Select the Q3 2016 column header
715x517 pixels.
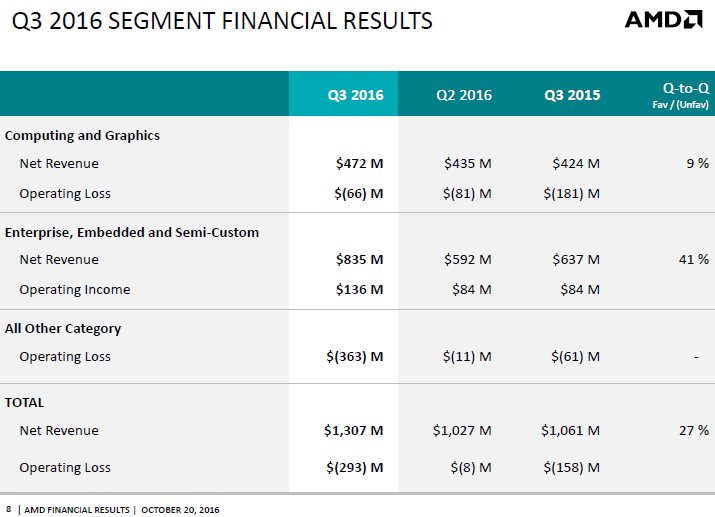coord(355,95)
